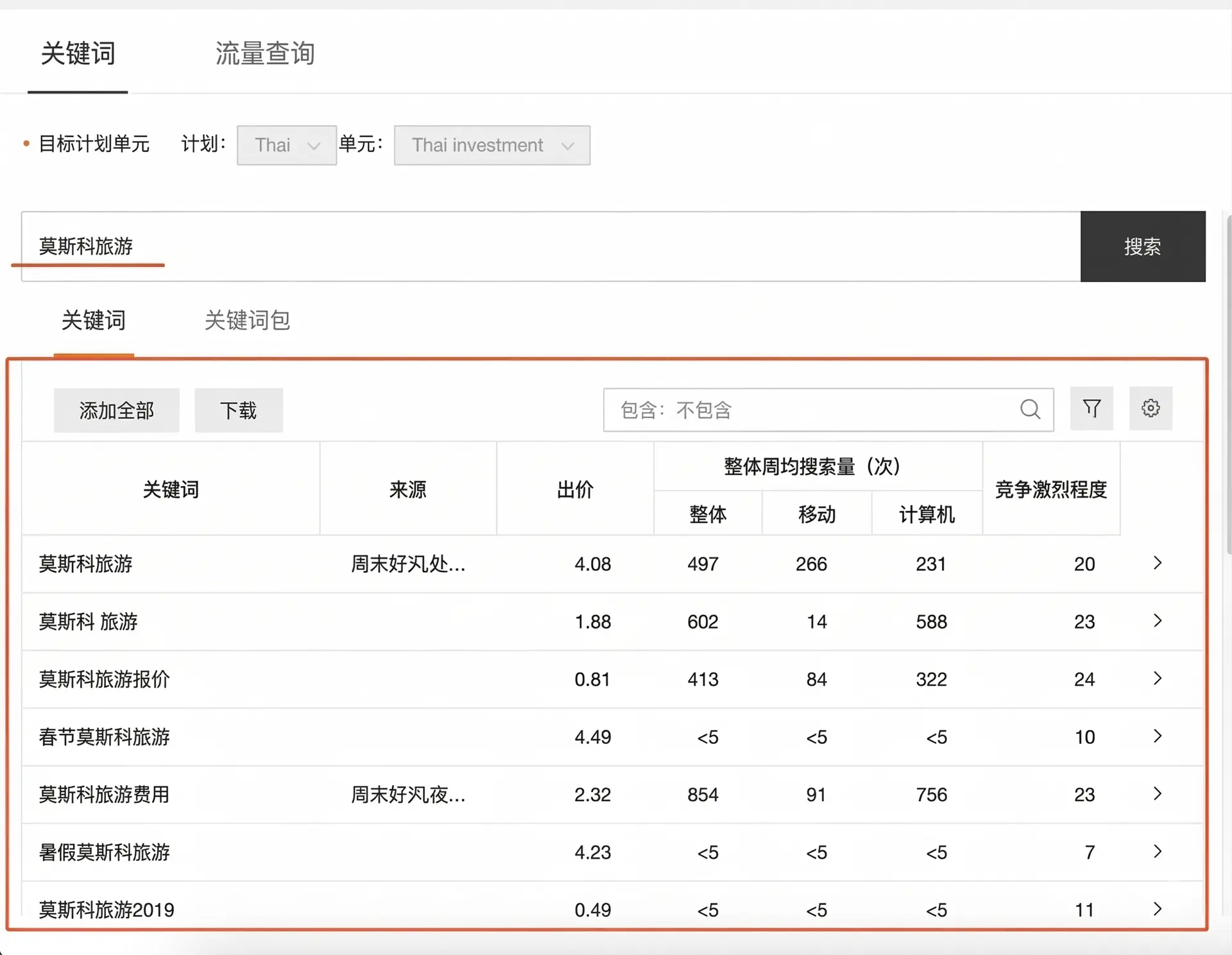Expand the 莫斯科旅游2019 row arrow
1232x955 pixels.
pos(1158,909)
